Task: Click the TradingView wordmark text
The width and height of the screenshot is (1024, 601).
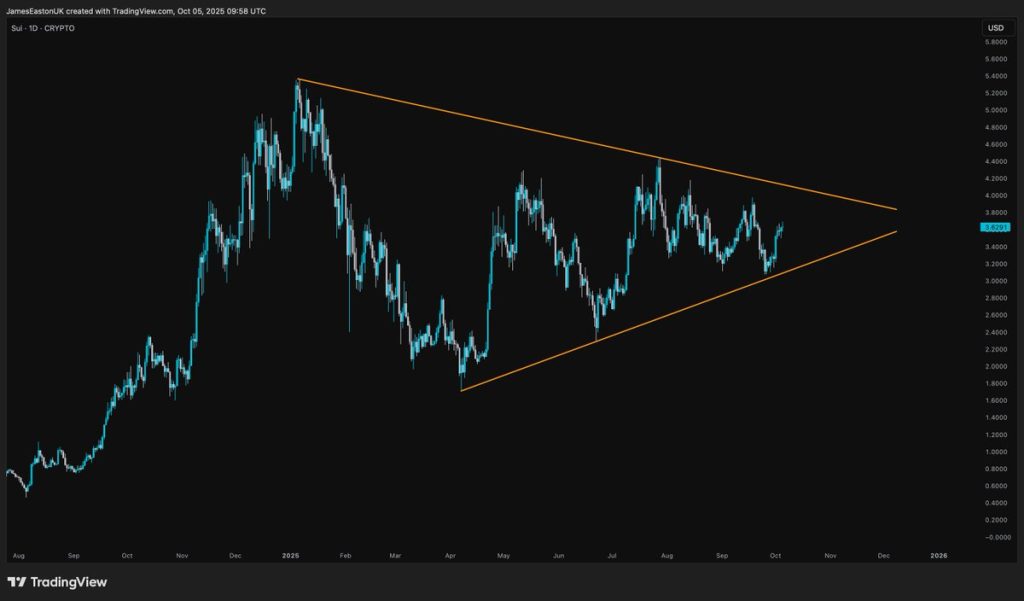Action: click(68, 582)
